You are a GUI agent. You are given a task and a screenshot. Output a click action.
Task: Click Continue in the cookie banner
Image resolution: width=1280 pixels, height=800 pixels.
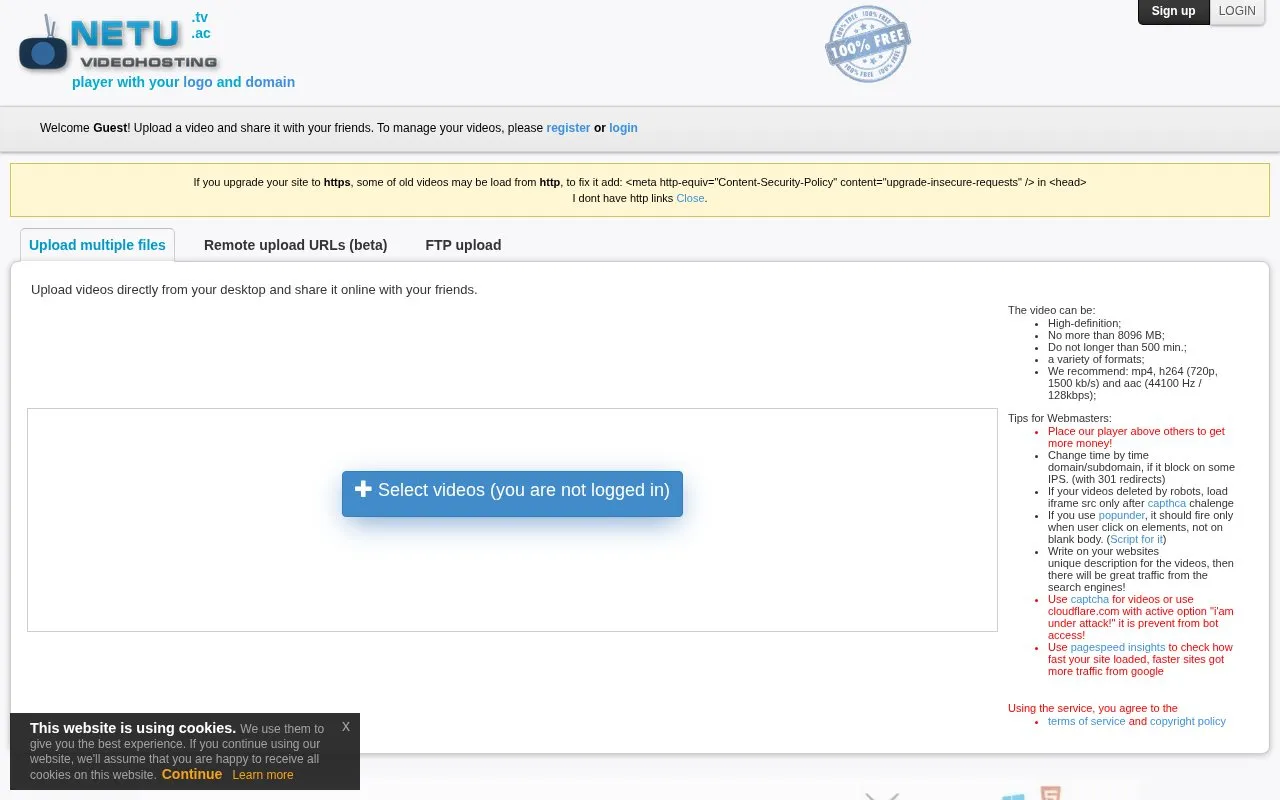tap(192, 774)
